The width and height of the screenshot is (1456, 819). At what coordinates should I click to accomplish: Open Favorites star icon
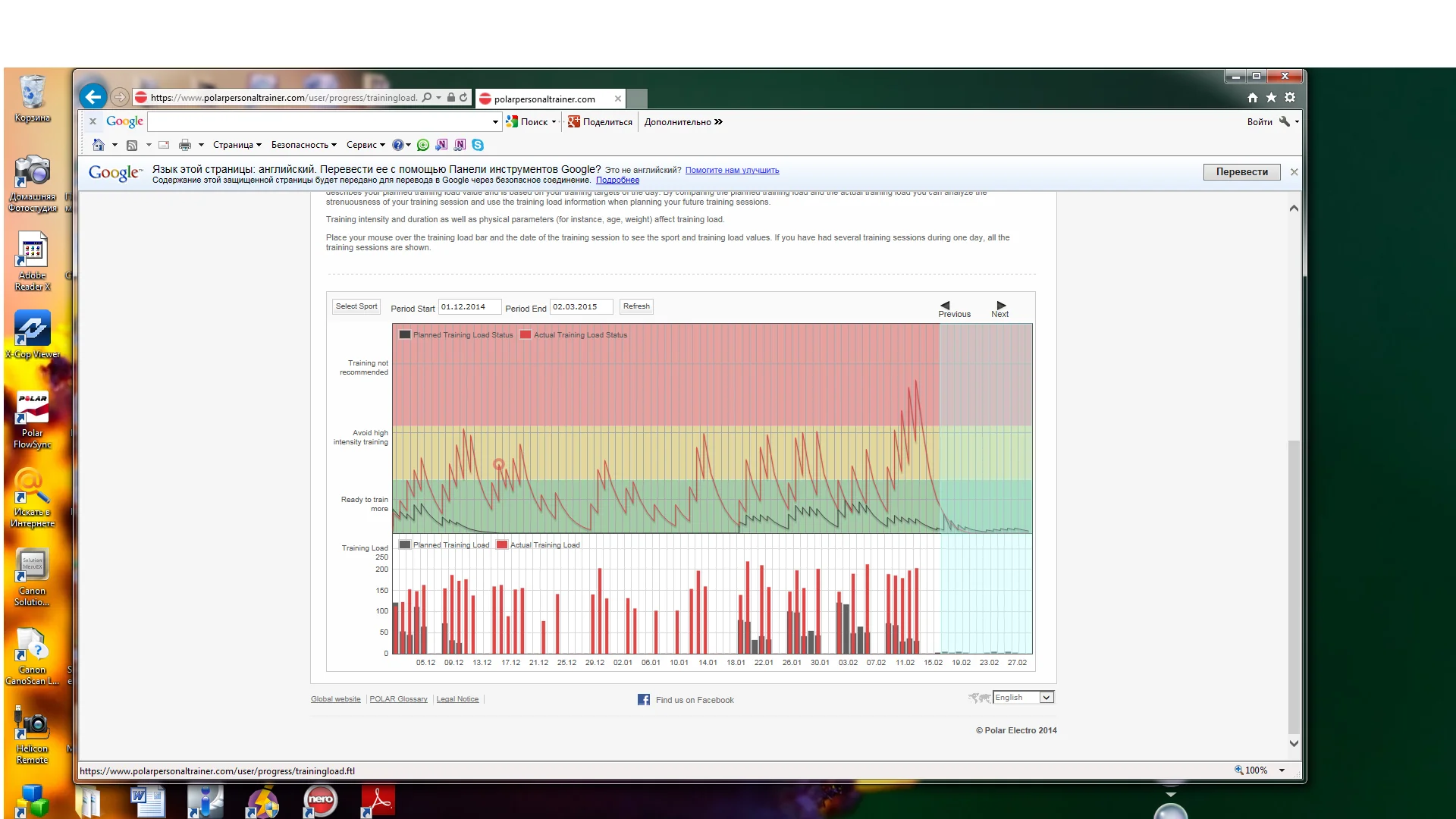tap(1271, 97)
